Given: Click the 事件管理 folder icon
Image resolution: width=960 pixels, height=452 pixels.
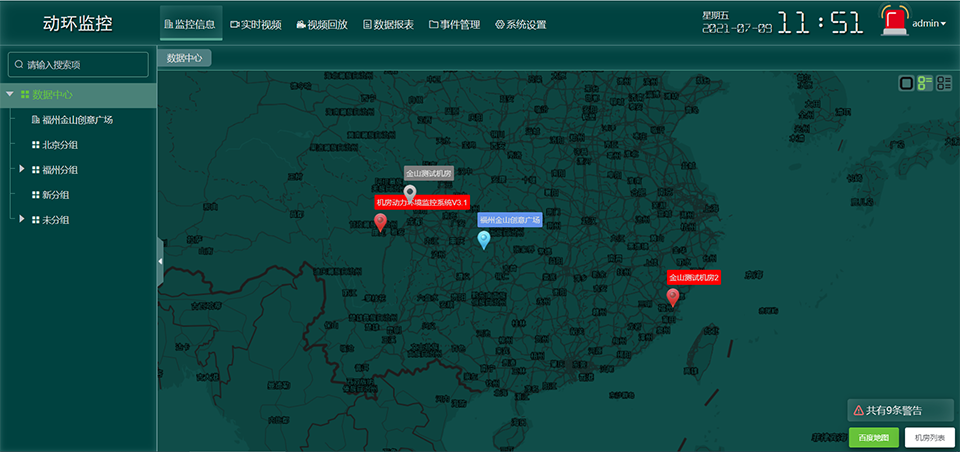Looking at the screenshot, I should click(433, 24).
